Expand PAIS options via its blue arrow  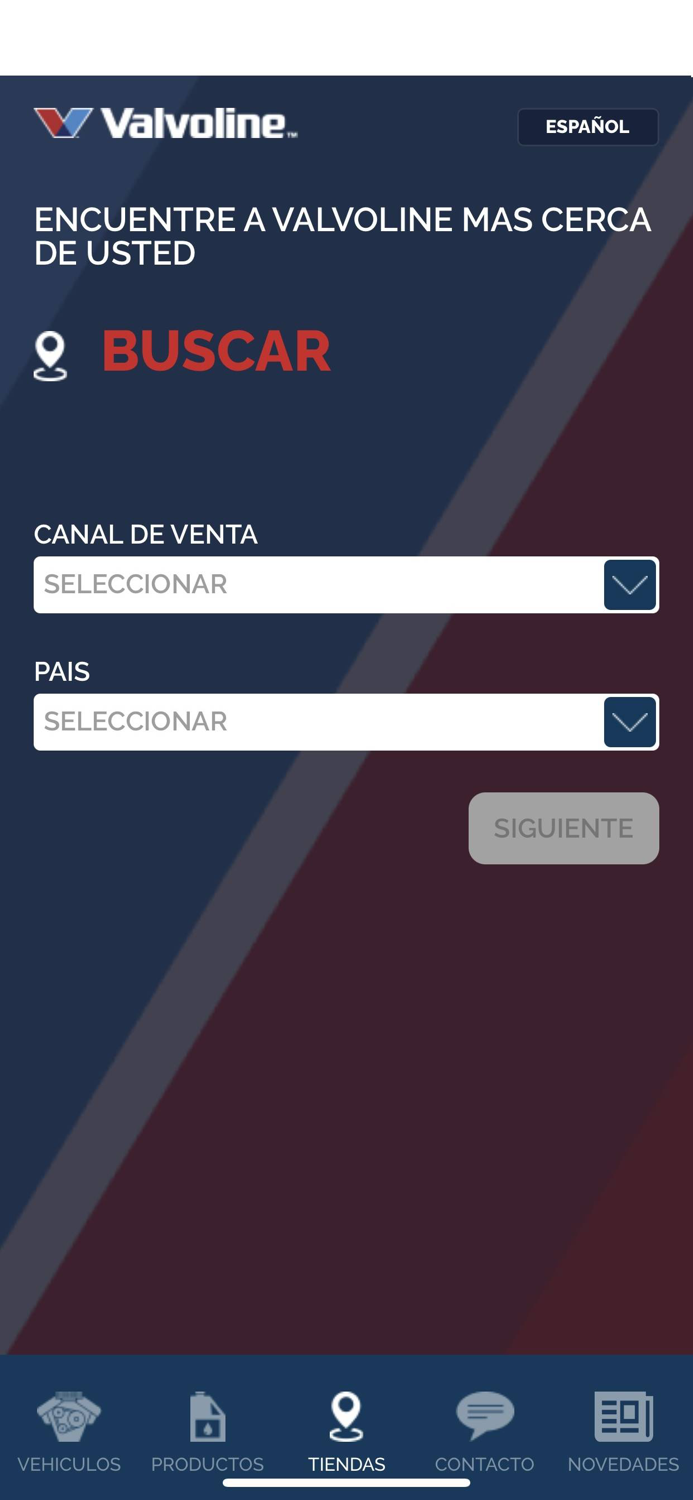tap(629, 721)
